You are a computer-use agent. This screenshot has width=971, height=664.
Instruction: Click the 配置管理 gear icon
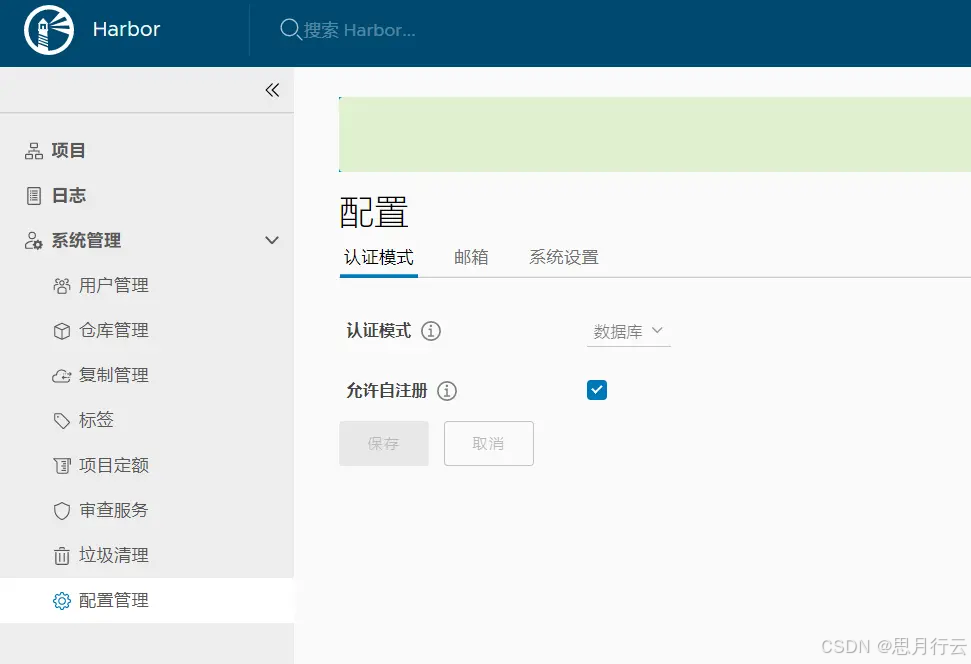(60, 600)
